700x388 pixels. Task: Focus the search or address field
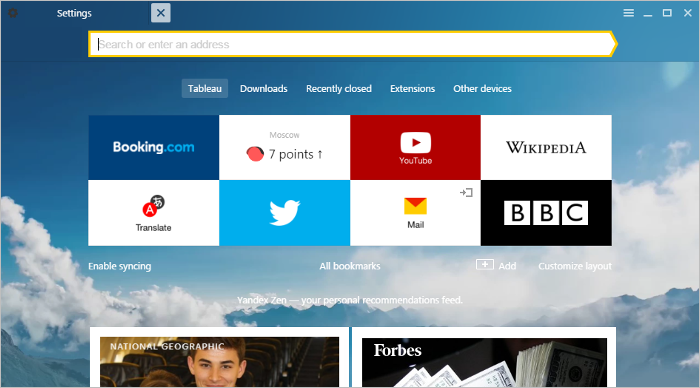[352, 44]
